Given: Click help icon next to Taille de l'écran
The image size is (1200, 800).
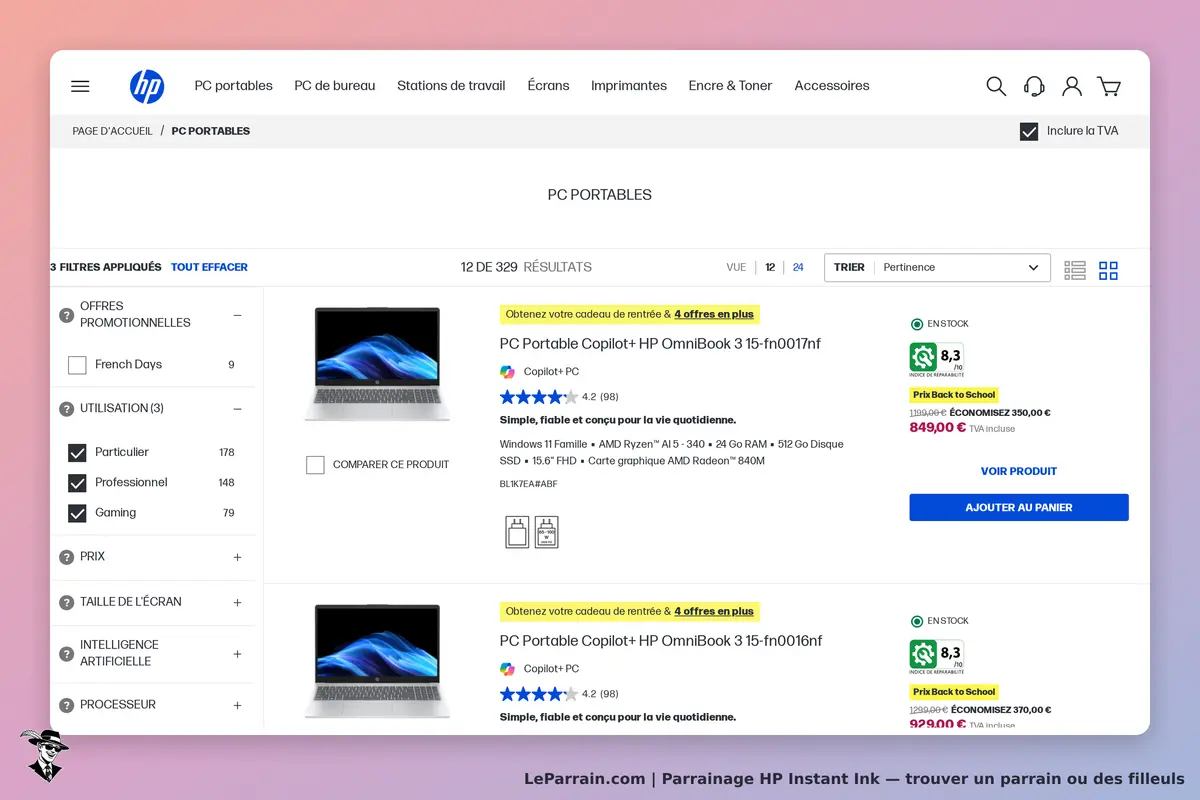Looking at the screenshot, I should tap(67, 602).
